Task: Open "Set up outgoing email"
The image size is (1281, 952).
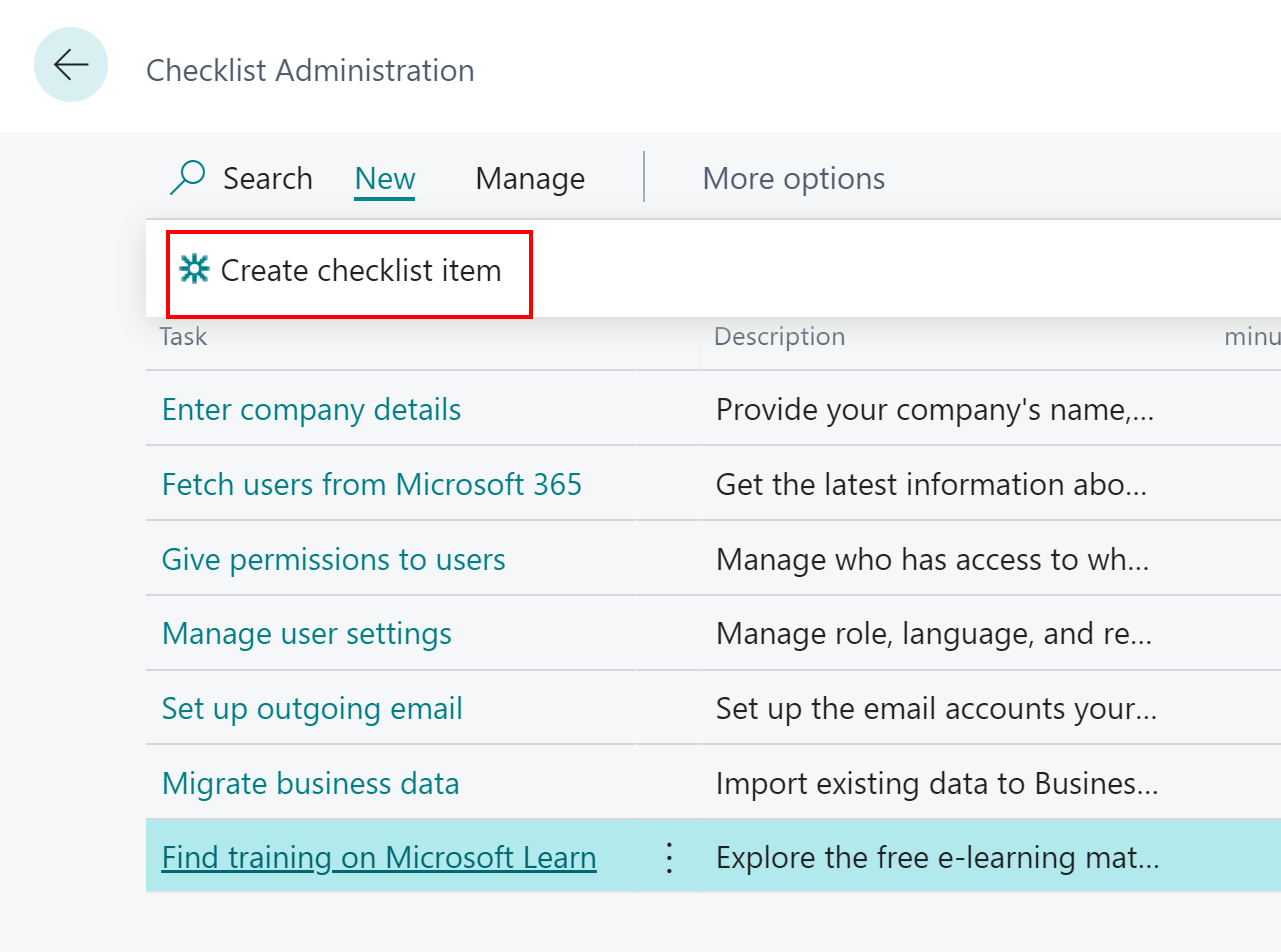Action: tap(311, 708)
